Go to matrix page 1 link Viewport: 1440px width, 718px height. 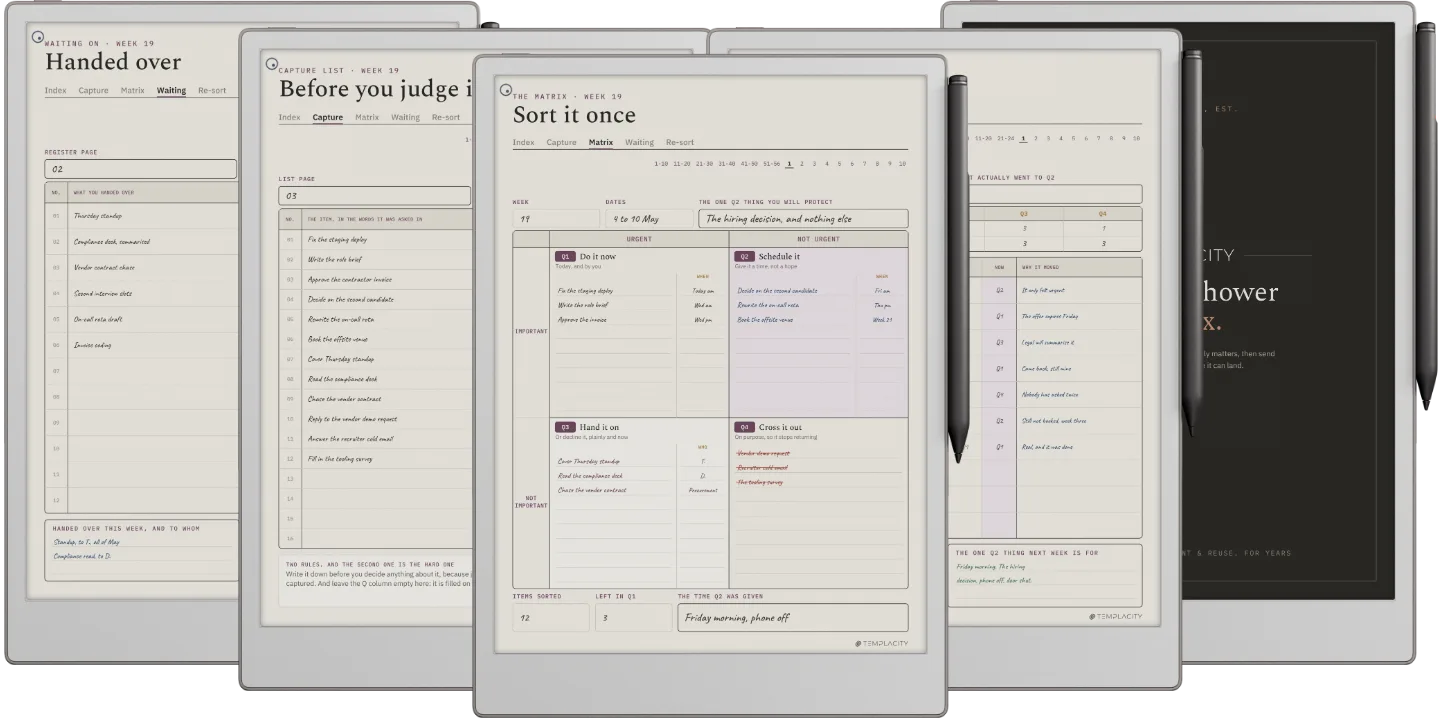coord(789,164)
